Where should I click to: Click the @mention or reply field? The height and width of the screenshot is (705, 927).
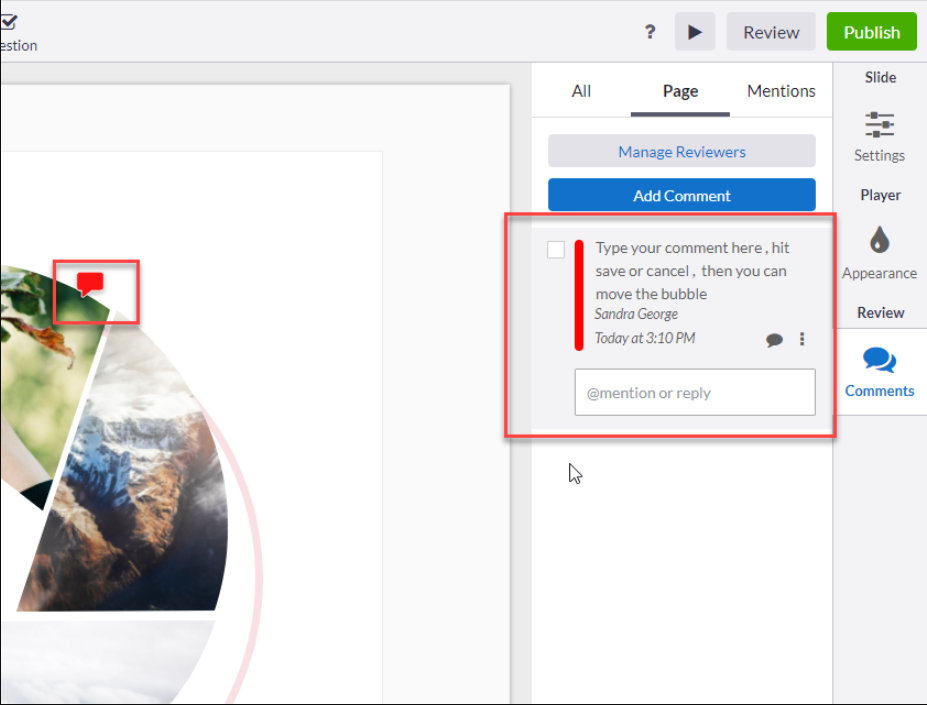coord(695,393)
